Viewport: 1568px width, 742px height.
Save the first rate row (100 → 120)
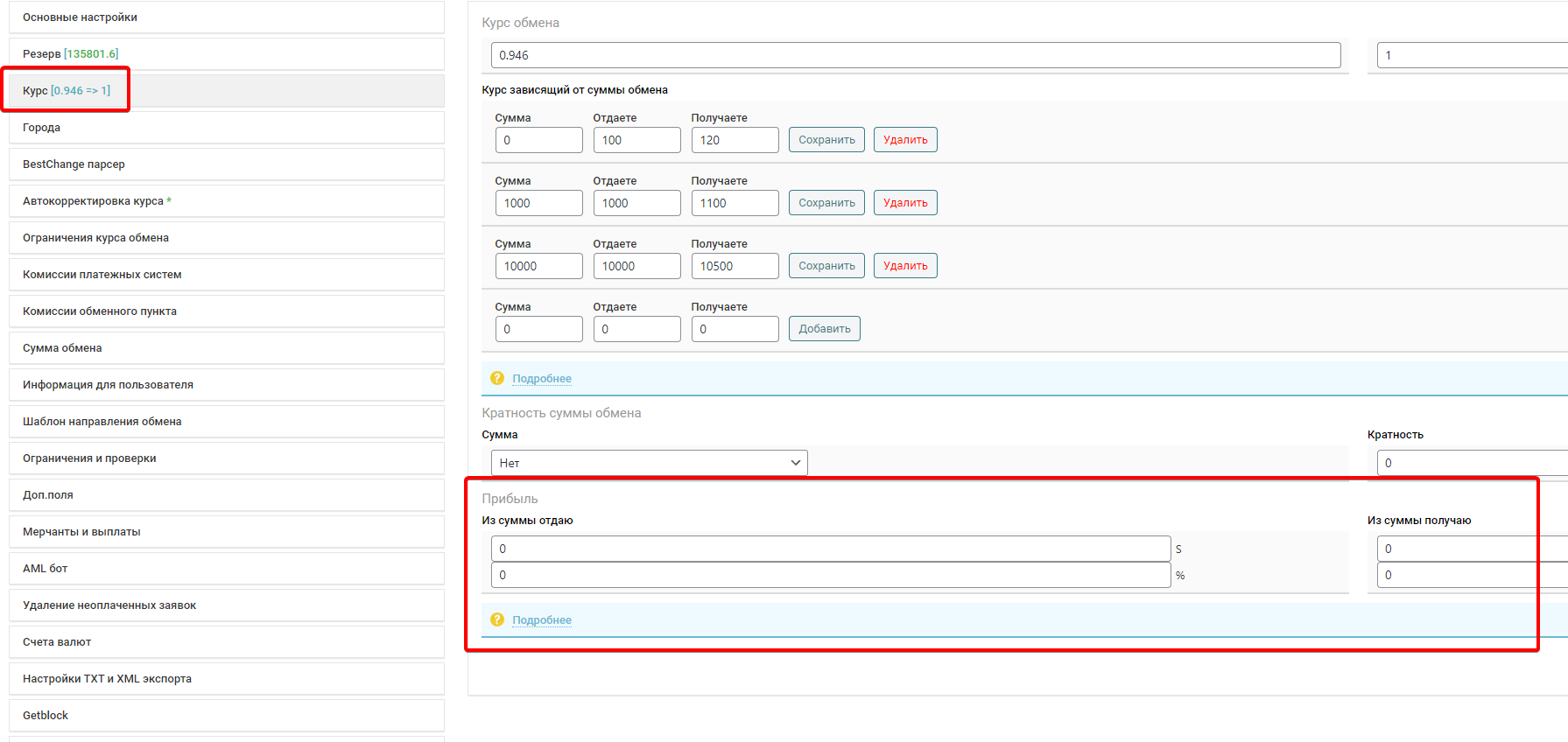click(x=826, y=140)
